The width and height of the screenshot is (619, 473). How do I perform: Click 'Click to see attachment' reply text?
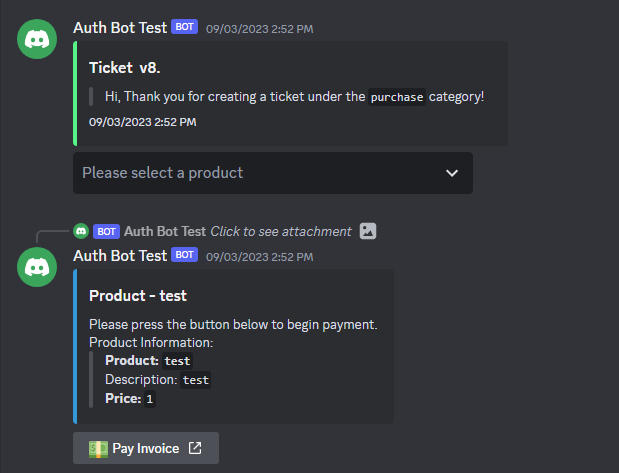click(x=281, y=231)
